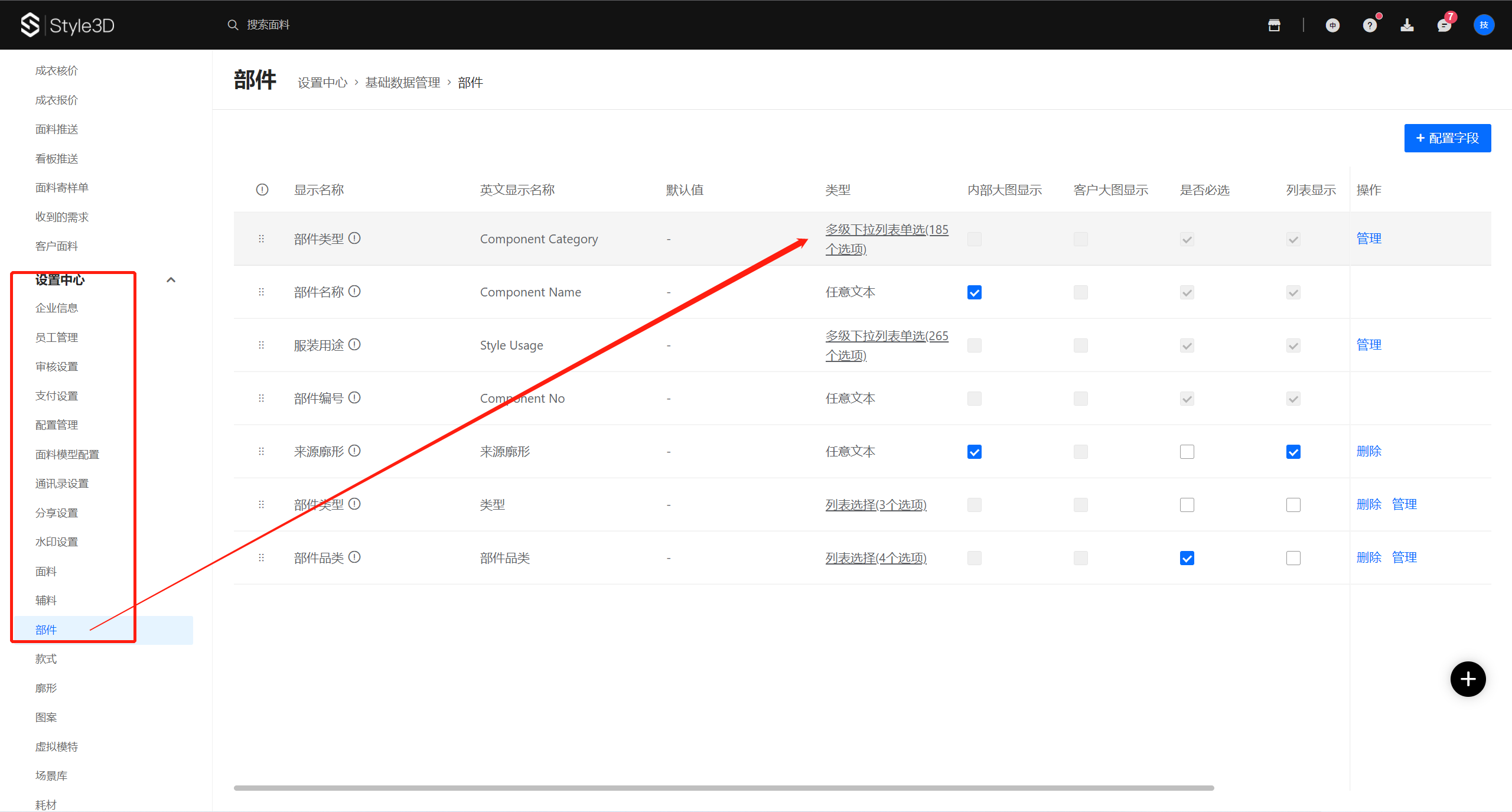Image resolution: width=1512 pixels, height=812 pixels.
Task: Open the store icon in header
Action: tap(1274, 25)
